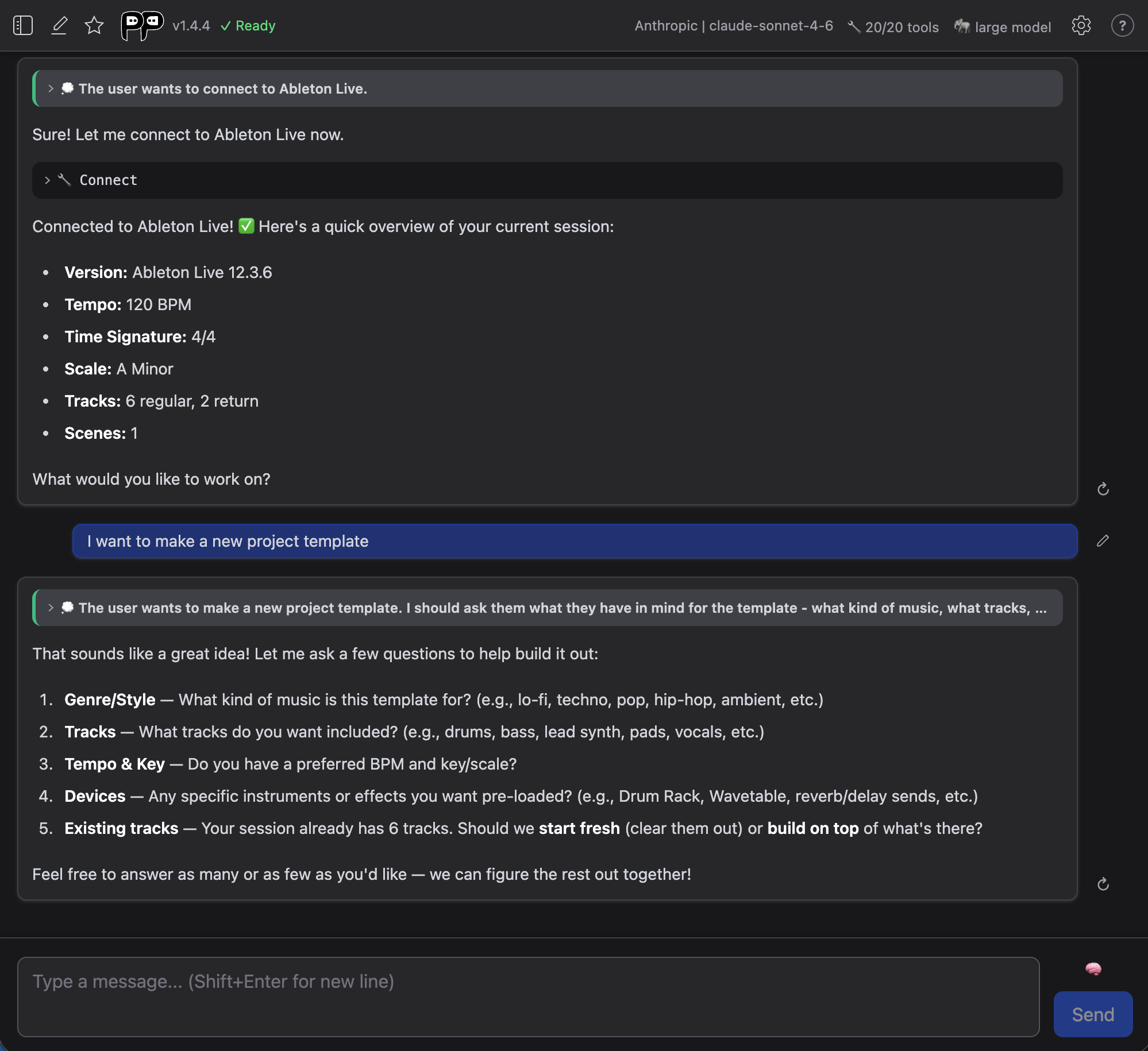Viewport: 1148px width, 1051px height.
Task: Regenerate the latest assistant reply
Action: click(x=1103, y=884)
